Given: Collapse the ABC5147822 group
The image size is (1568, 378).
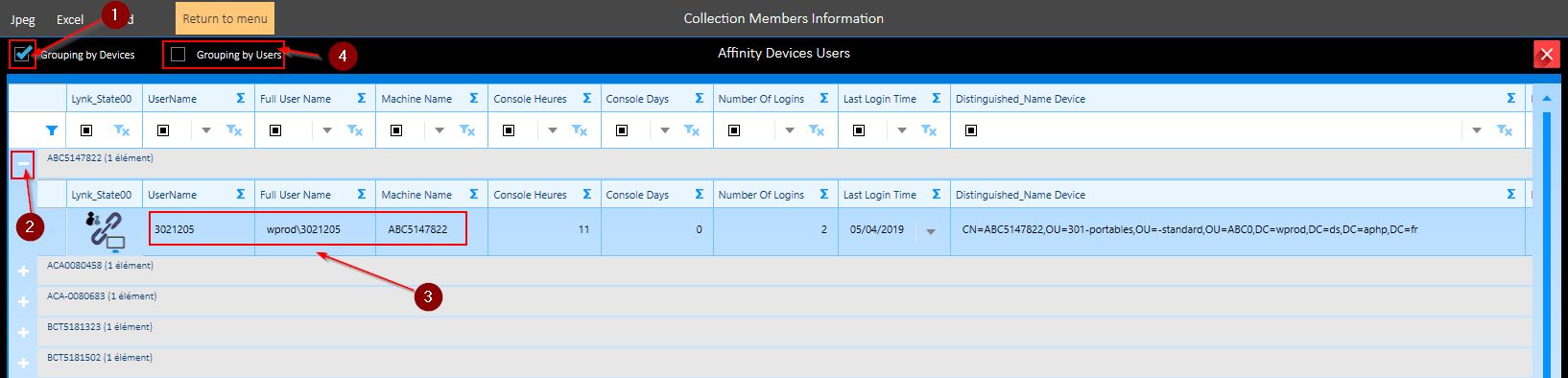Looking at the screenshot, I should tap(23, 165).
